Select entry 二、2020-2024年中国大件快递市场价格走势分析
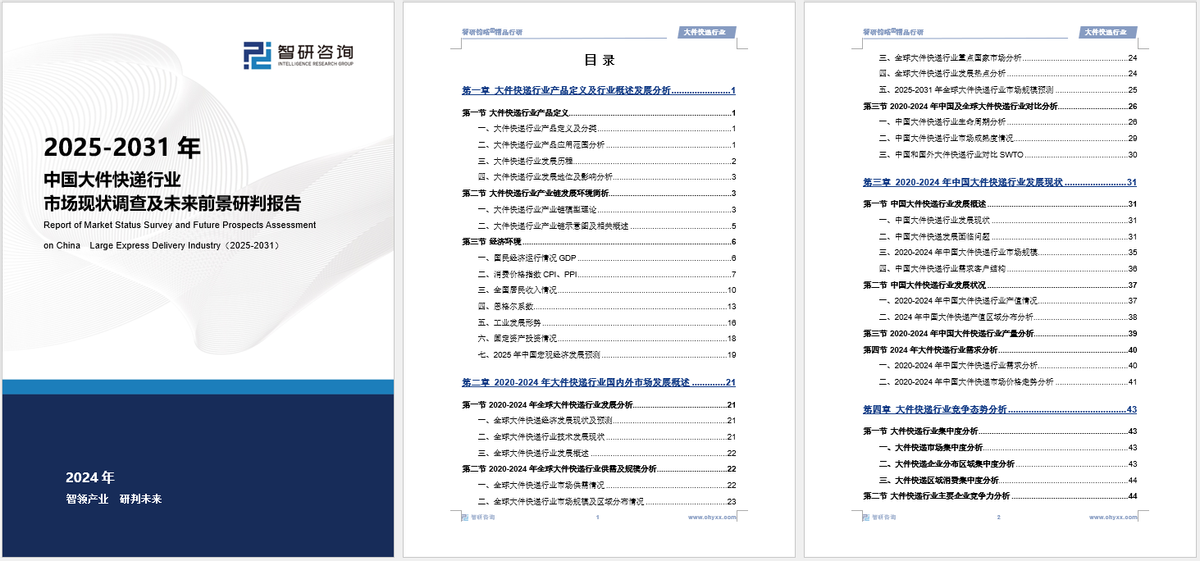The height and width of the screenshot is (561, 1200). point(1007,382)
